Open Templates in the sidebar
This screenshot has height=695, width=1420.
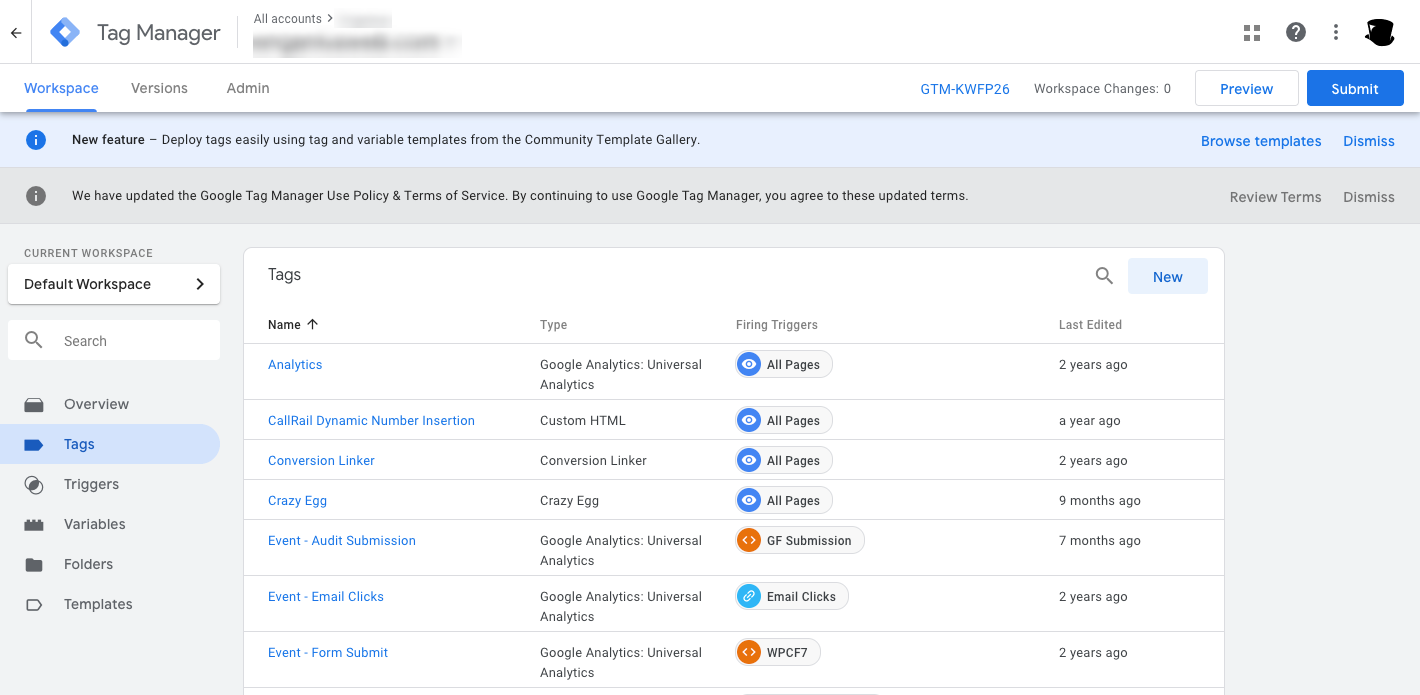[x=98, y=604]
